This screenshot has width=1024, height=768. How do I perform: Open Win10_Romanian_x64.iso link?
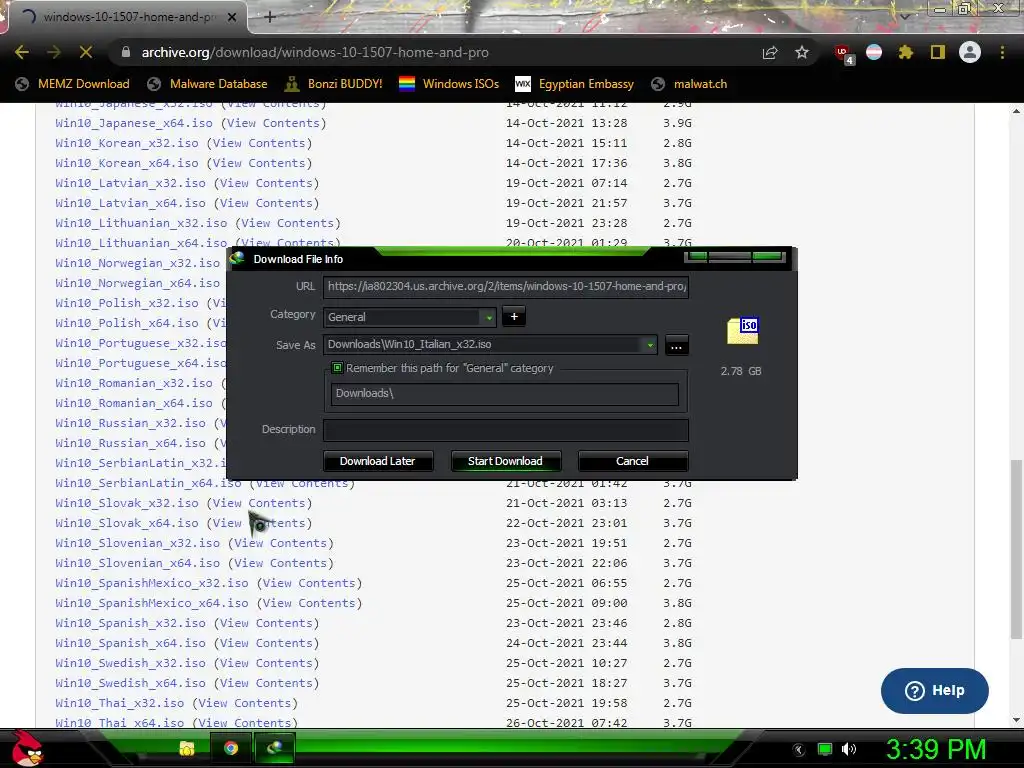pos(134,403)
